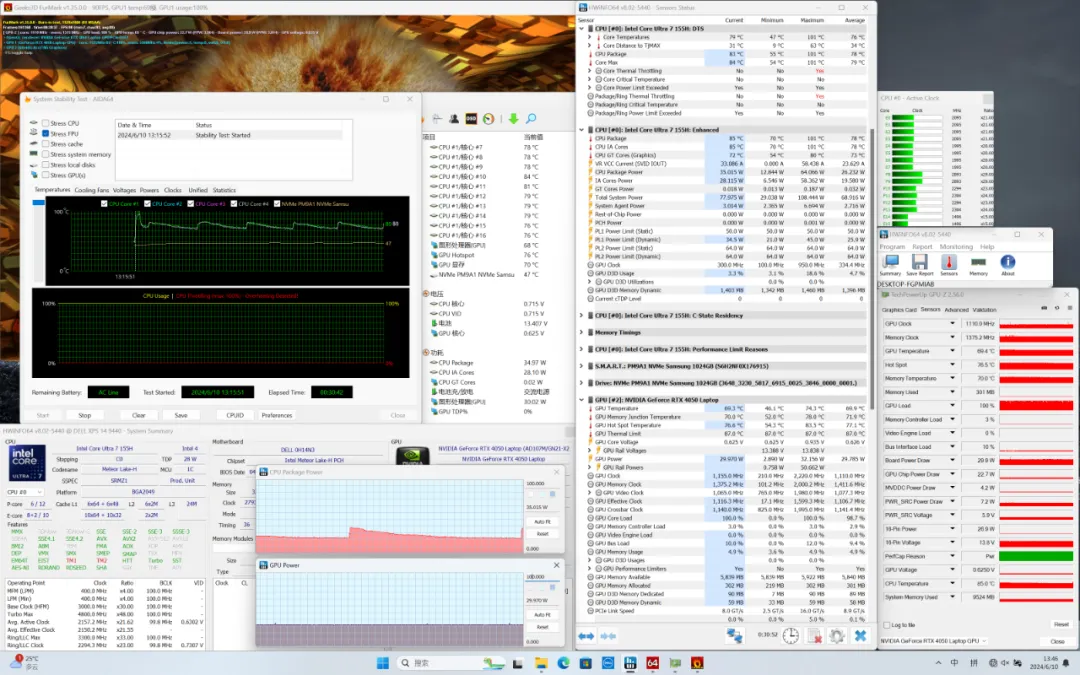
Task: Open the Memory module icon in HWiNFO64
Action: coord(978,264)
